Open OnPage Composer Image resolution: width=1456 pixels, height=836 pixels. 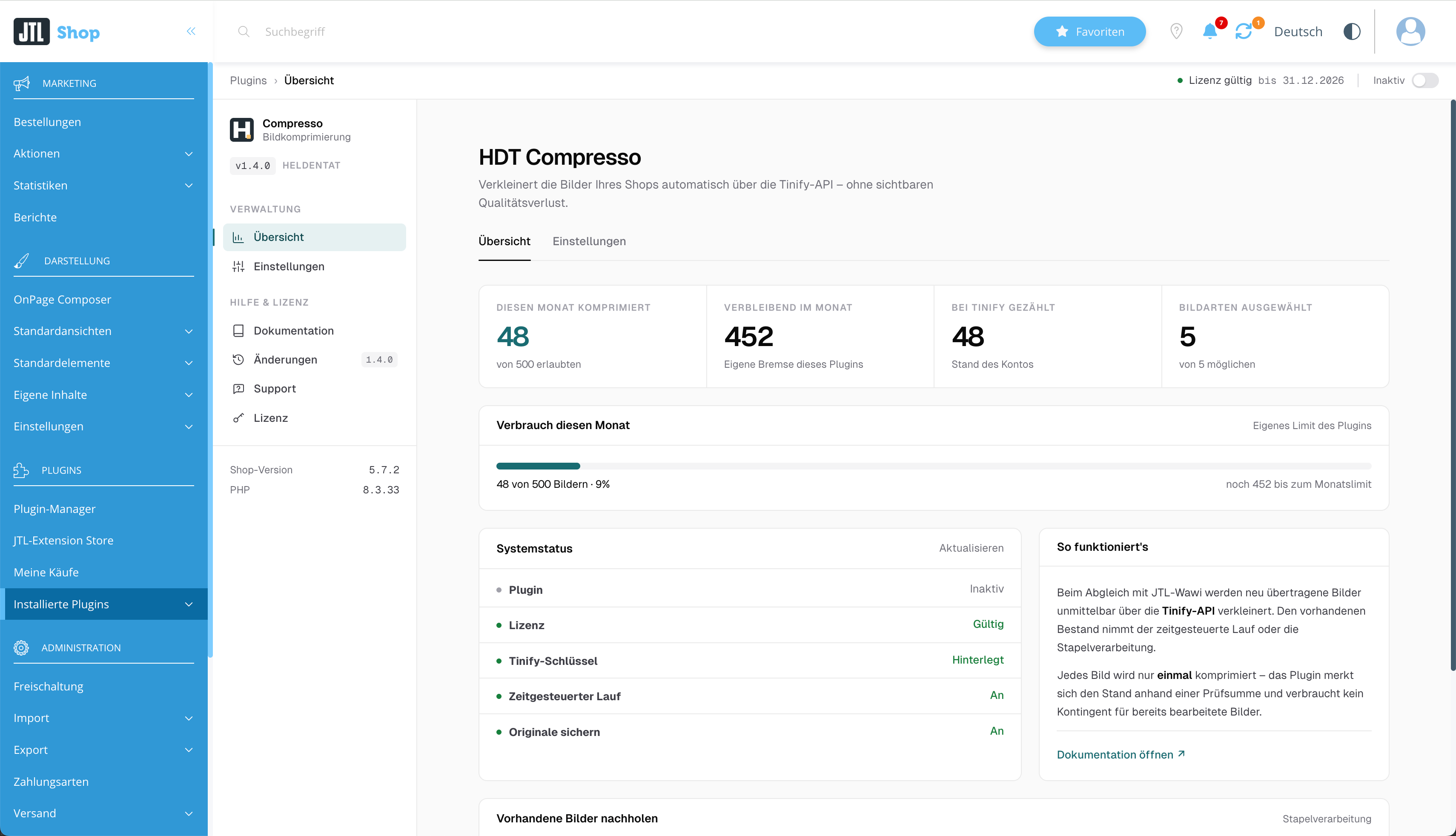[62, 299]
